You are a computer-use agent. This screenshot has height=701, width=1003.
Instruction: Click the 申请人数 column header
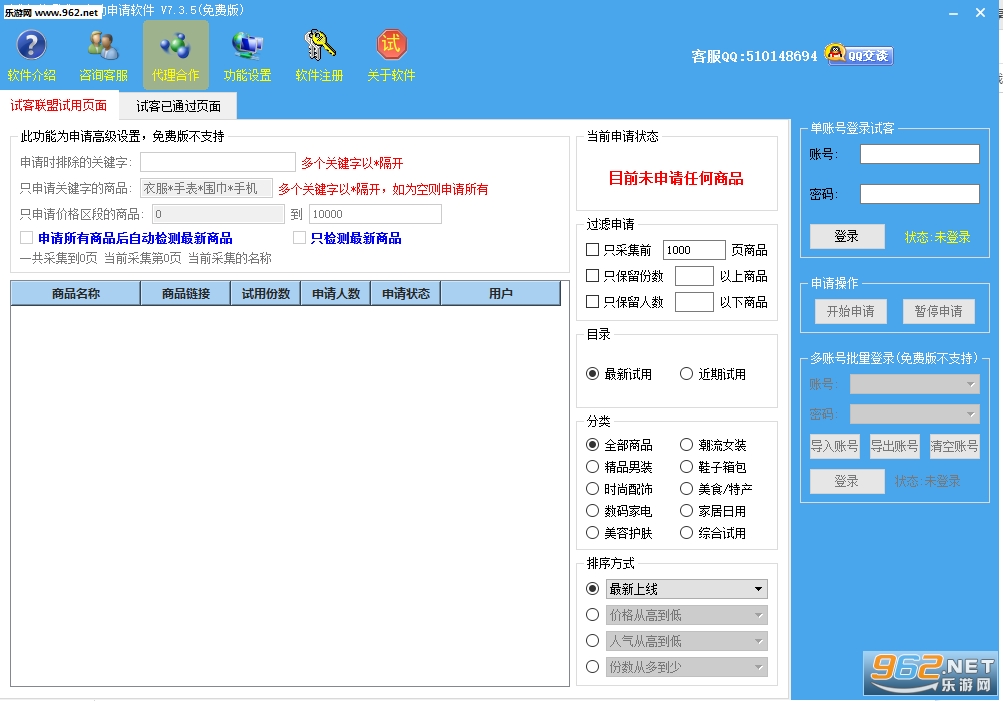click(336, 294)
